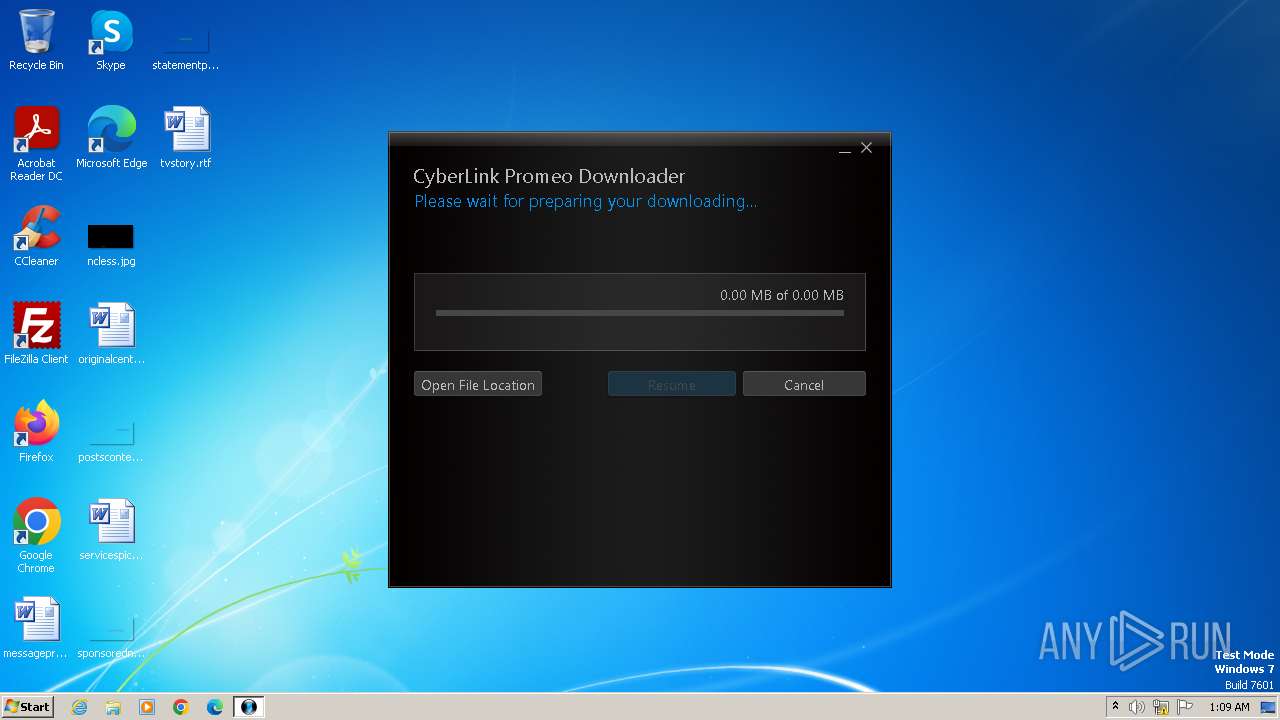Open the messagepr... document
Viewport: 1280px width, 720px height.
36,628
